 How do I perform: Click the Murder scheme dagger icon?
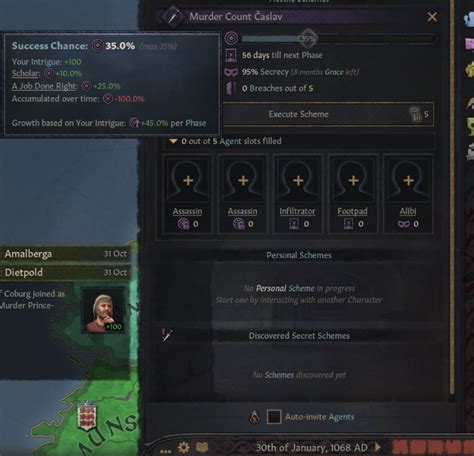coord(173,16)
